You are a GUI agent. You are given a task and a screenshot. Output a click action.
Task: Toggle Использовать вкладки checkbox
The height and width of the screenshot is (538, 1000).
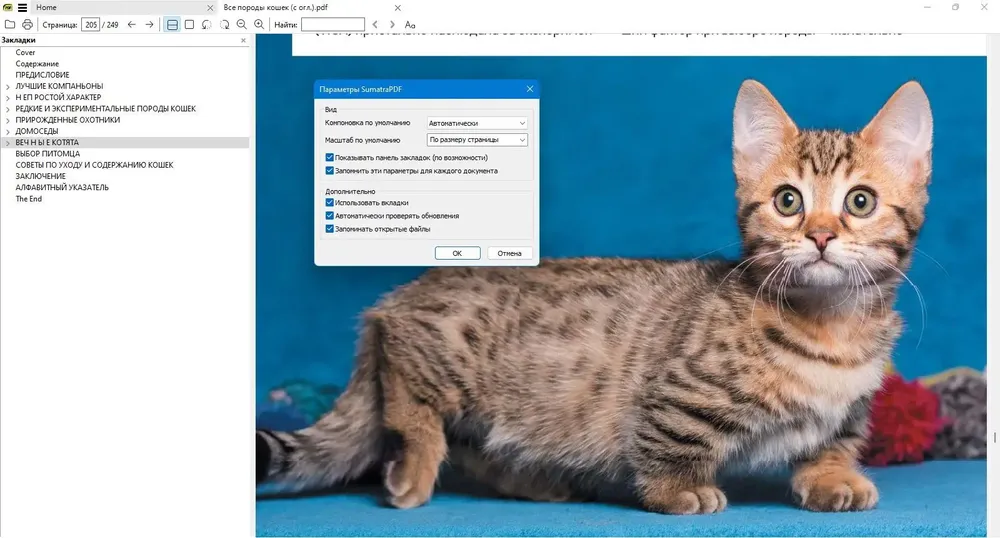pyautogui.click(x=330, y=203)
